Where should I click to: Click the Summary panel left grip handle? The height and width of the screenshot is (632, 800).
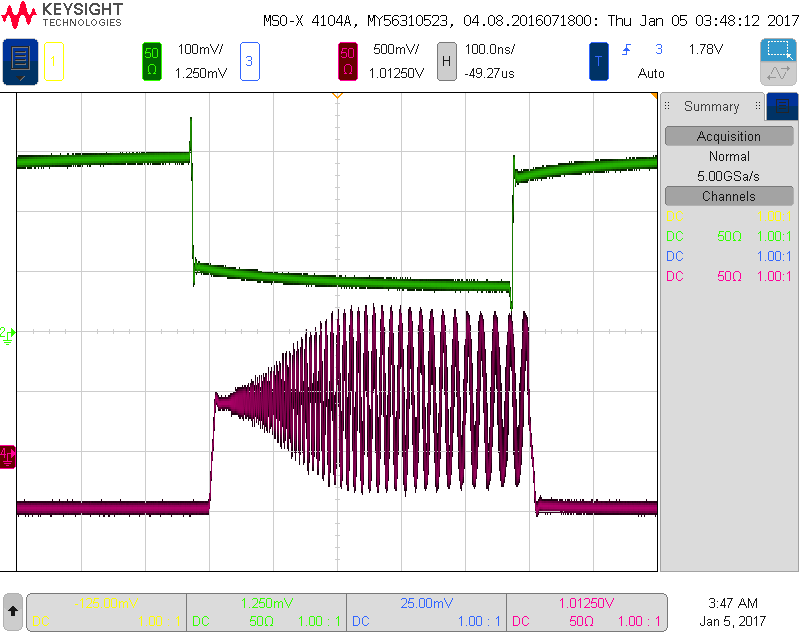667,106
